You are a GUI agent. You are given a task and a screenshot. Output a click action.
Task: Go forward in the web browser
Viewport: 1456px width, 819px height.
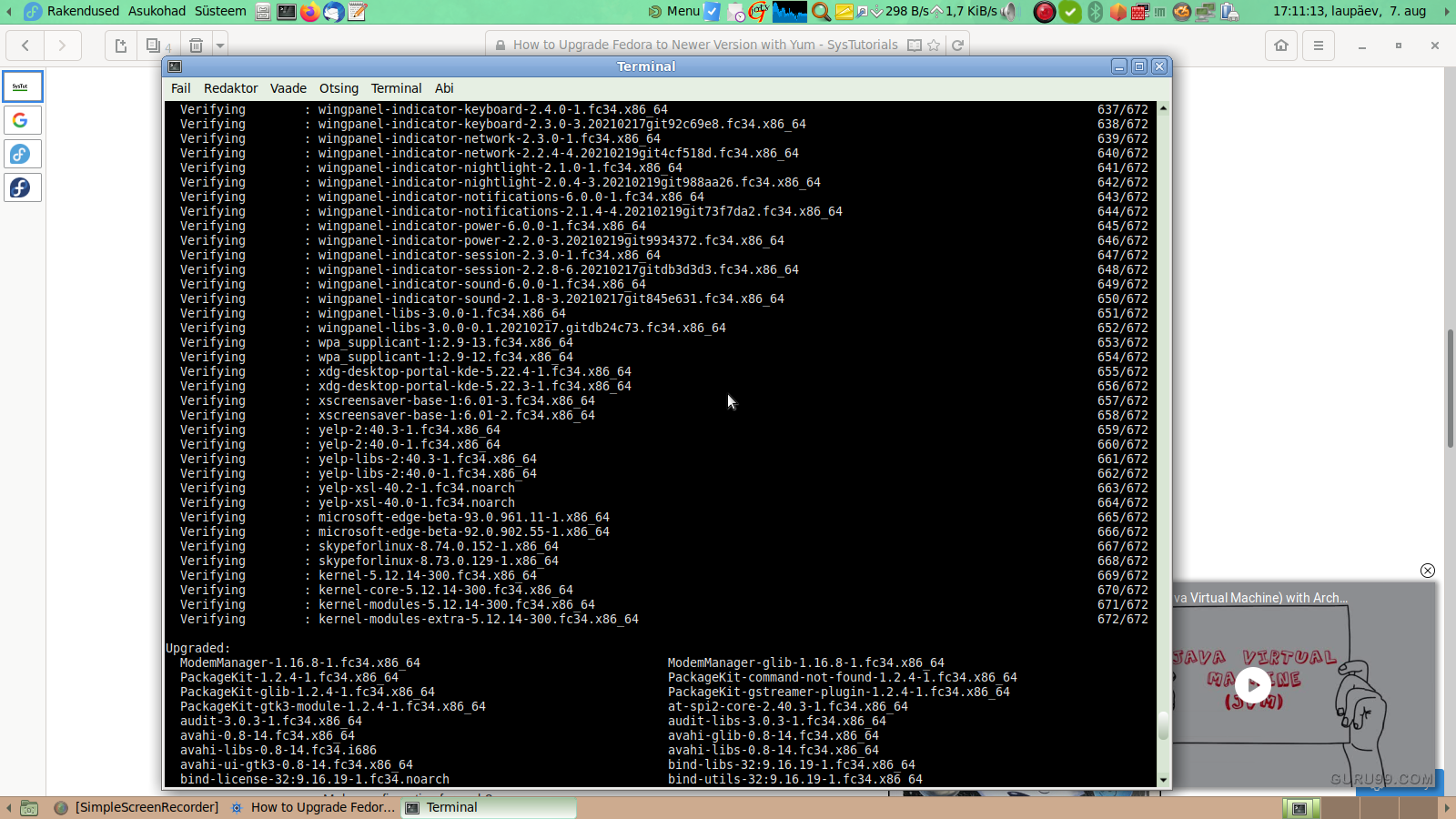[62, 45]
